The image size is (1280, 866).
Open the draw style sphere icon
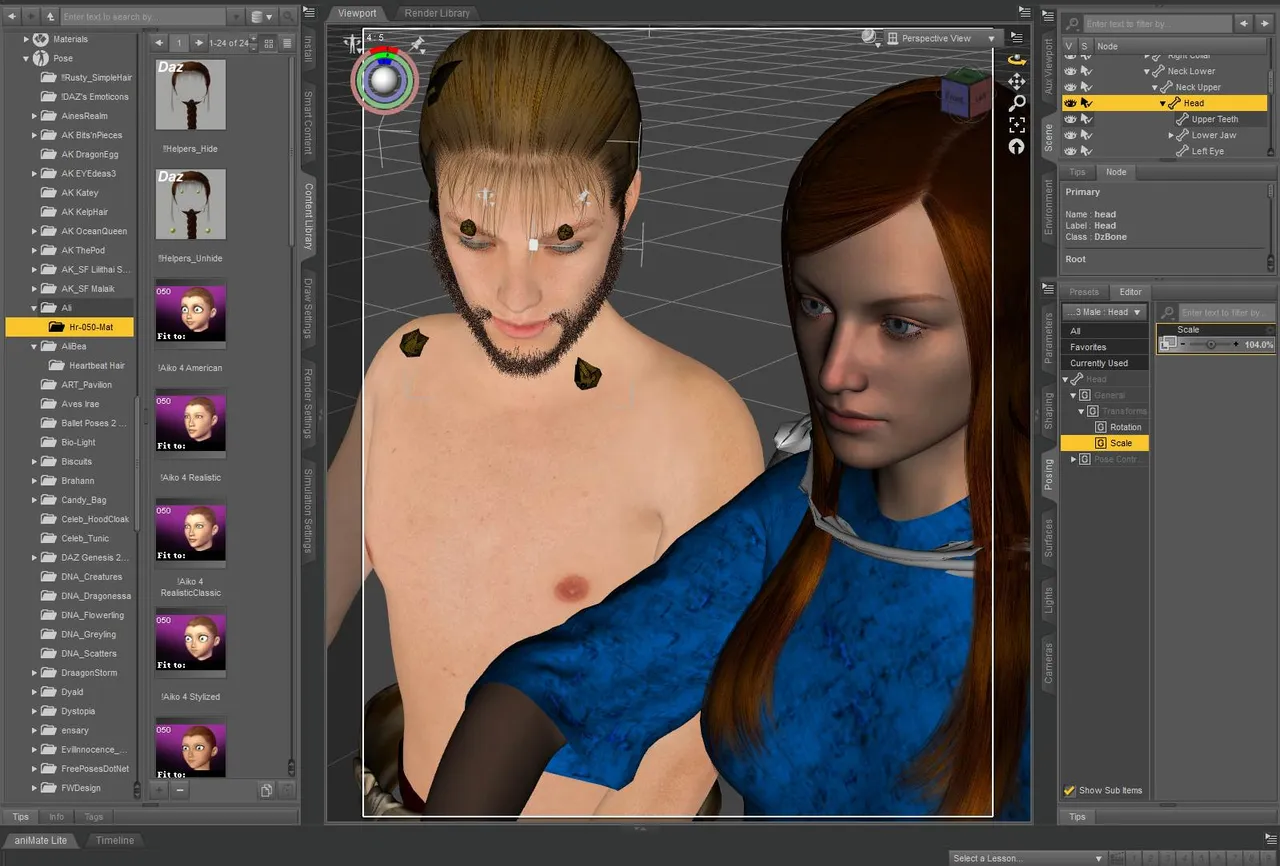click(x=869, y=37)
